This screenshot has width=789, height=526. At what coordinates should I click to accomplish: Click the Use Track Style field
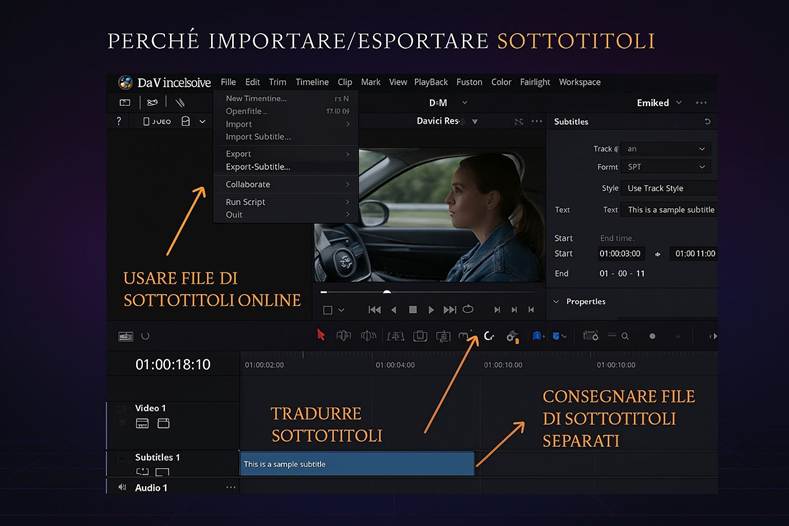[x=670, y=188]
